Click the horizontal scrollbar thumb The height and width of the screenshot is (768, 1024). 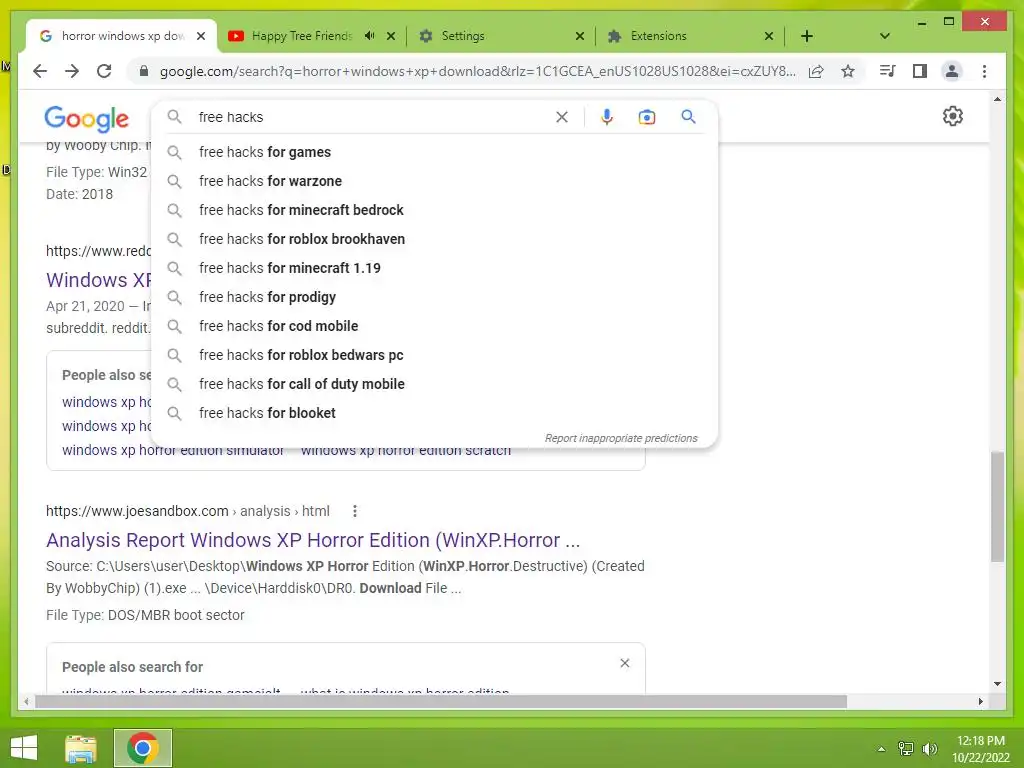441,701
